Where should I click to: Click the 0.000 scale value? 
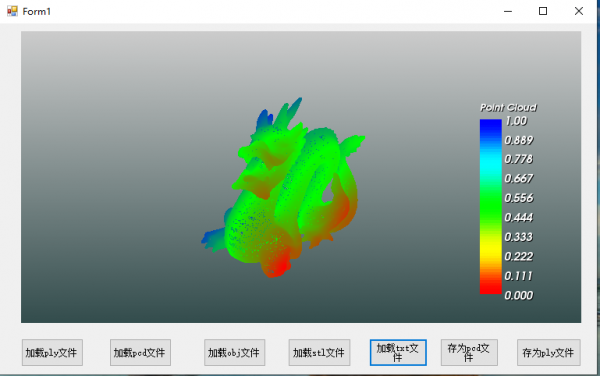point(518,295)
